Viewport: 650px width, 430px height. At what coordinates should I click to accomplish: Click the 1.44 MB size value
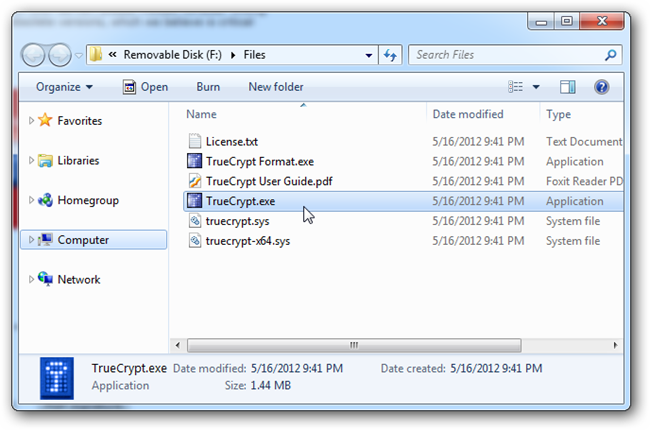[x=271, y=386]
